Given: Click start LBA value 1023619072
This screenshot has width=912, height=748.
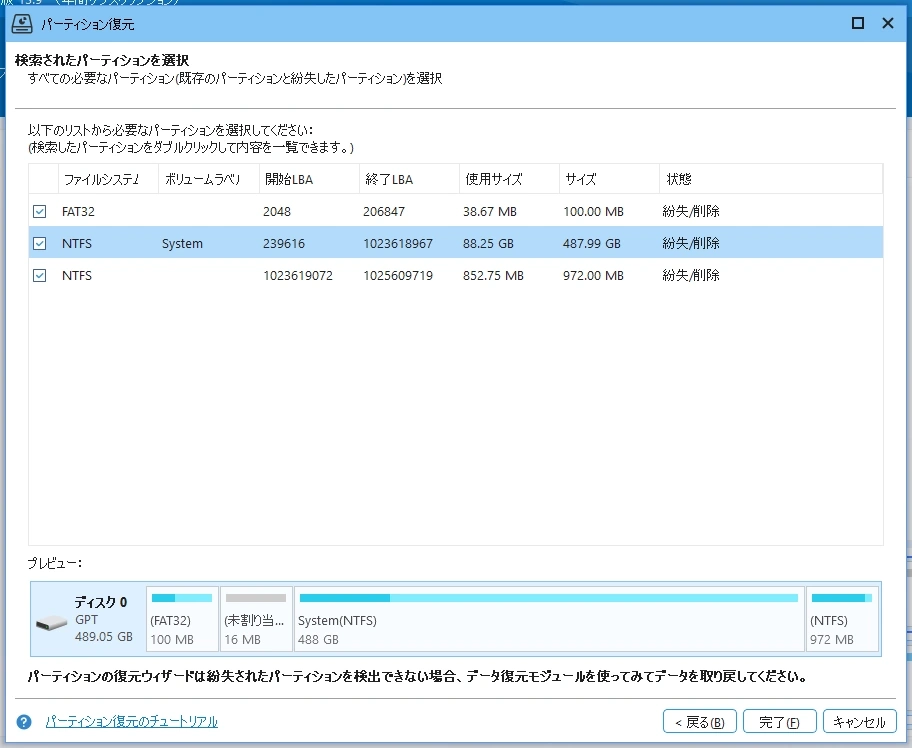Looking at the screenshot, I should pyautogui.click(x=298, y=276).
